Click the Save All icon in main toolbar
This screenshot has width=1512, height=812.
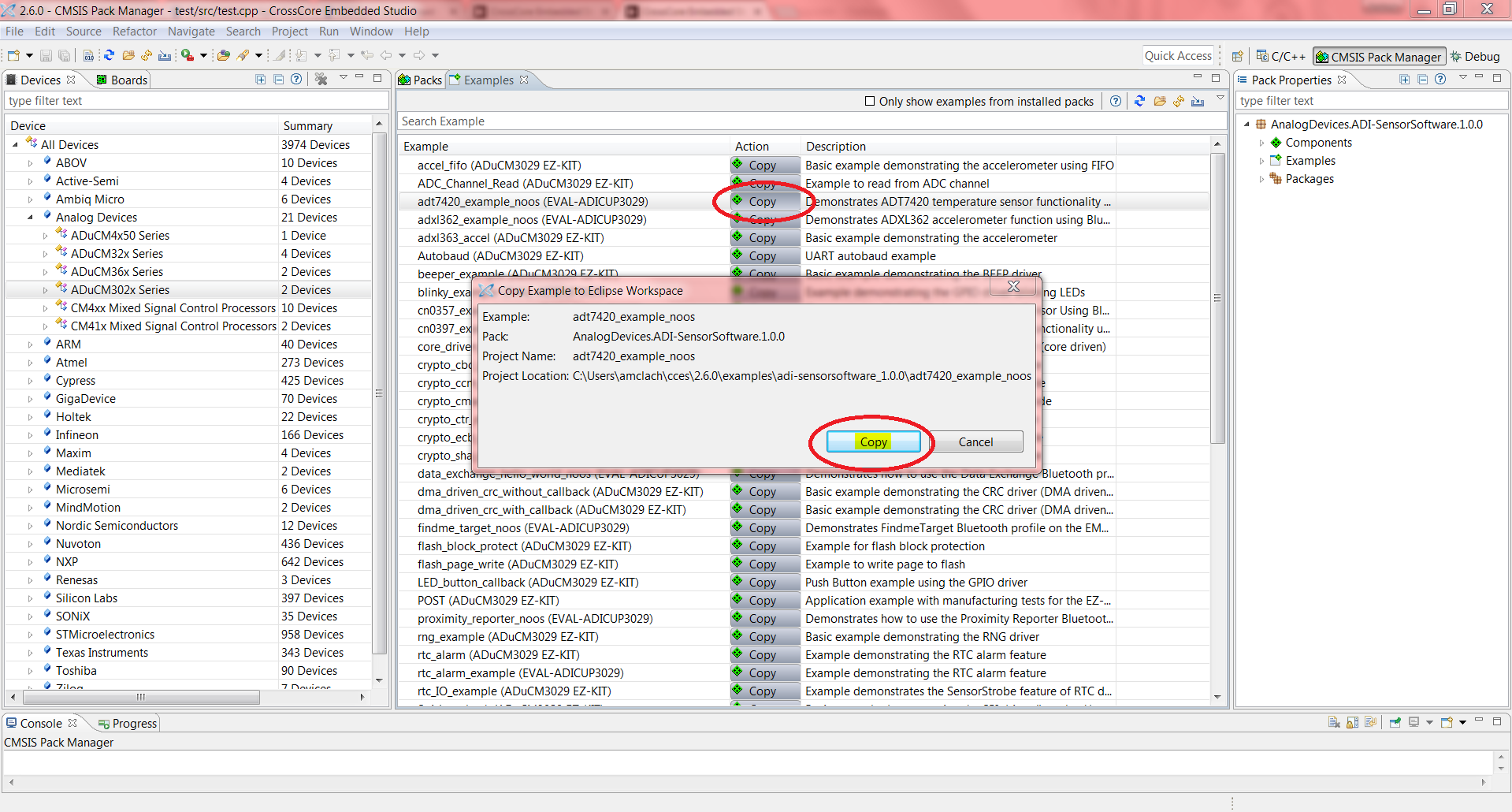pos(64,55)
